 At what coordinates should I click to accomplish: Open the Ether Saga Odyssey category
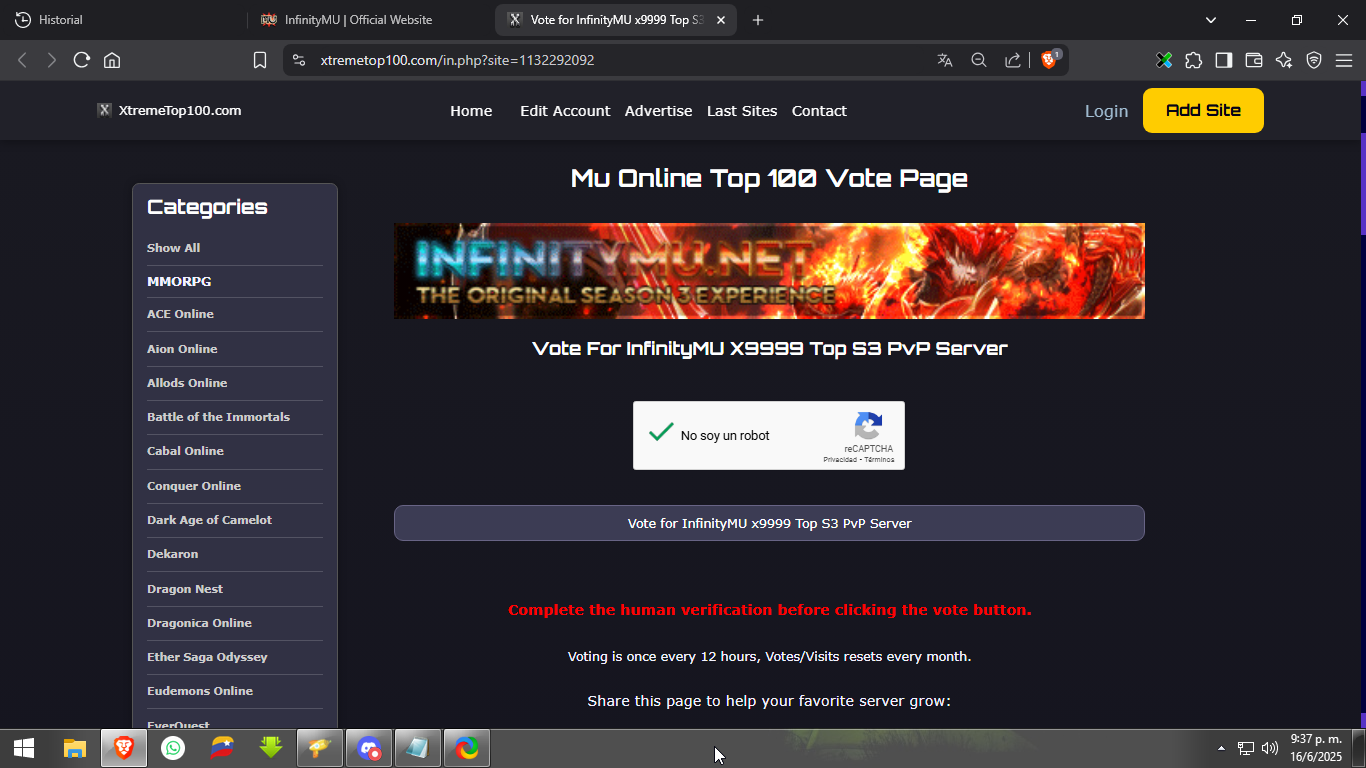[x=207, y=657]
